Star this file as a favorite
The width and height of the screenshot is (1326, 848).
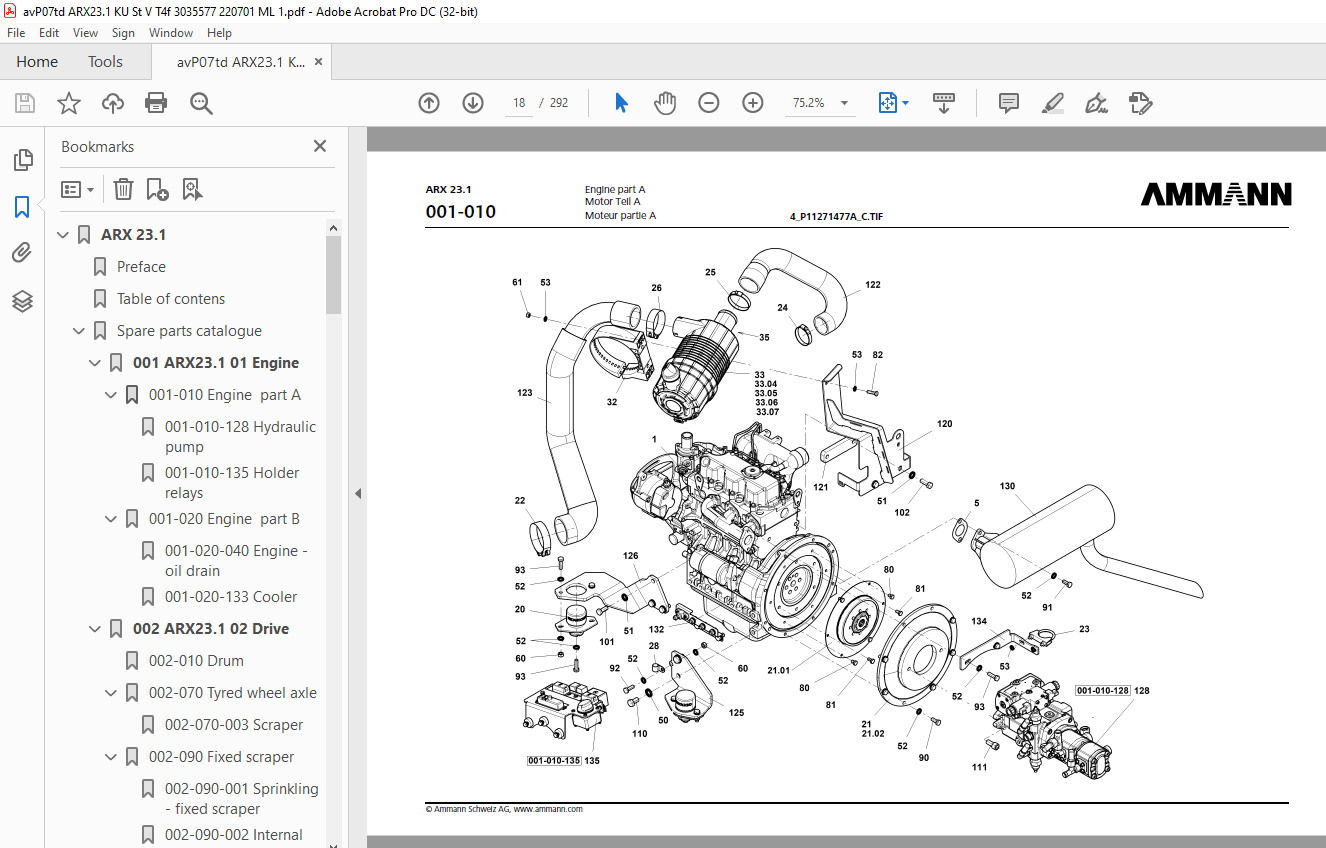[x=68, y=103]
